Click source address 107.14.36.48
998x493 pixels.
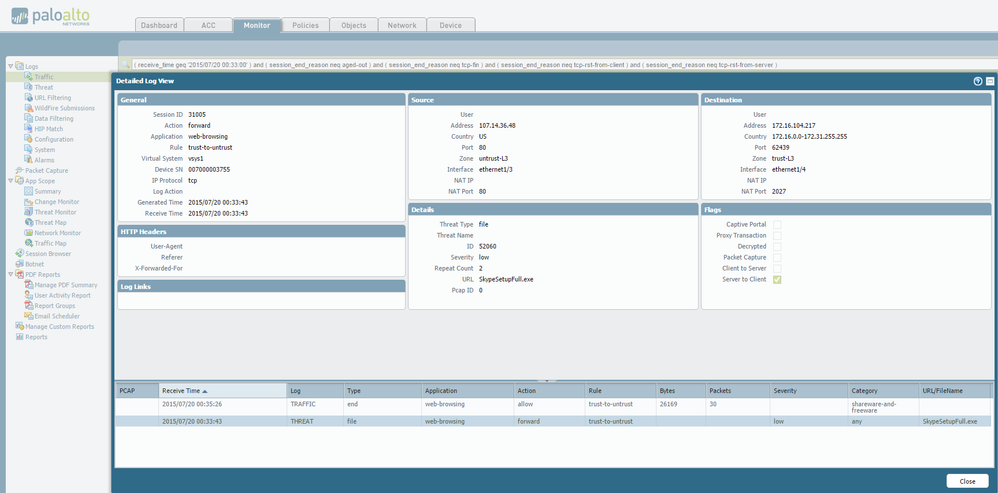point(497,125)
